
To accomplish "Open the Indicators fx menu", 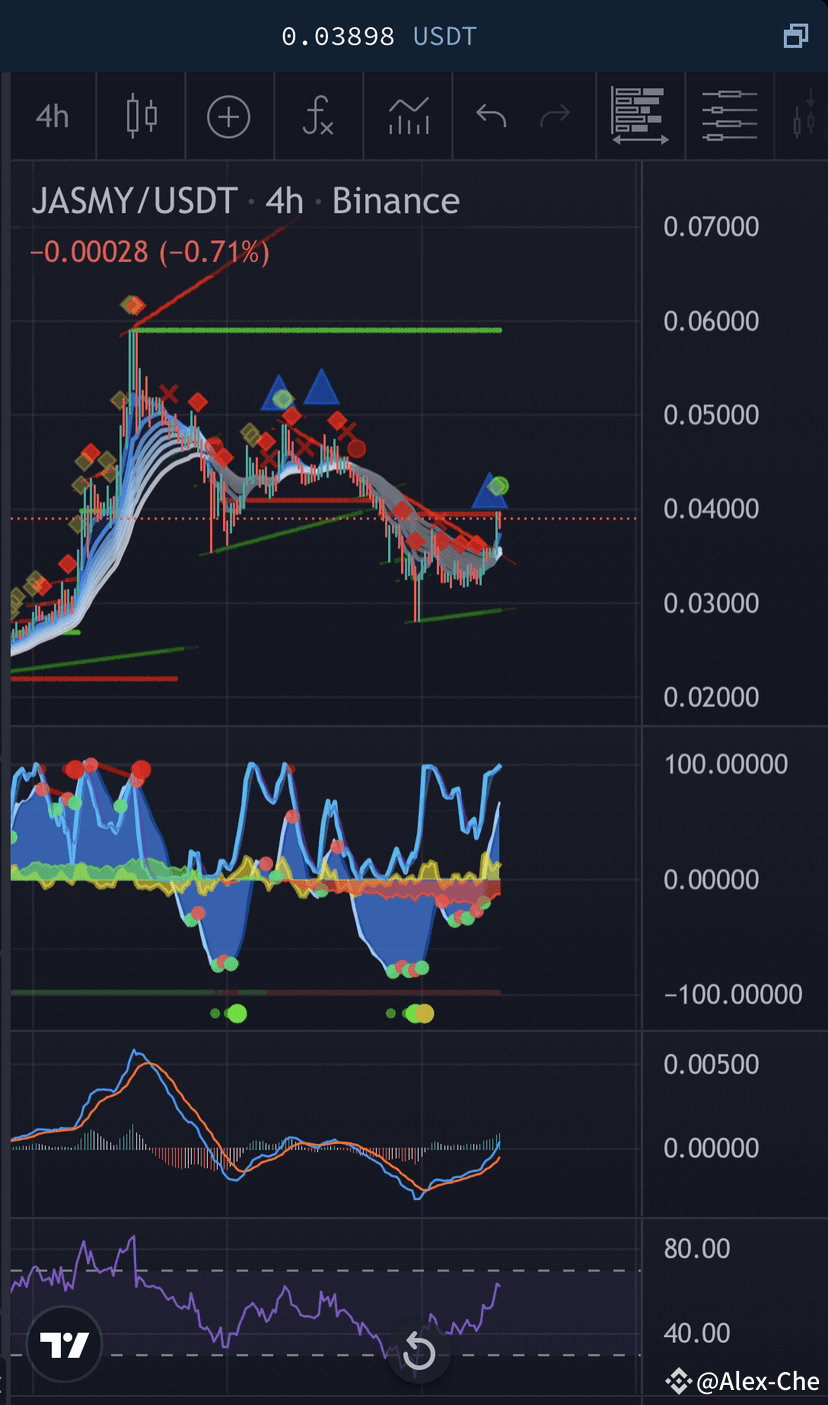I will pos(318,116).
